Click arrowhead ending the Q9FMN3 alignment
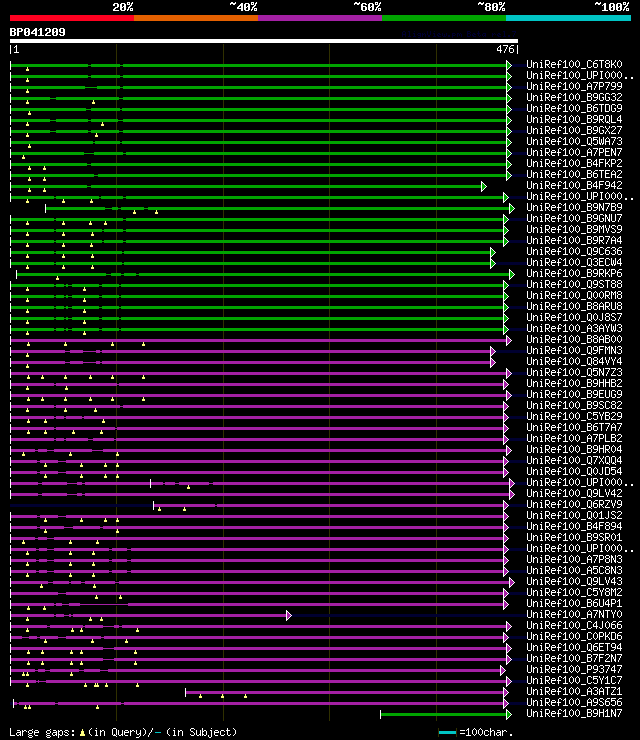The image size is (640, 740). point(493,352)
